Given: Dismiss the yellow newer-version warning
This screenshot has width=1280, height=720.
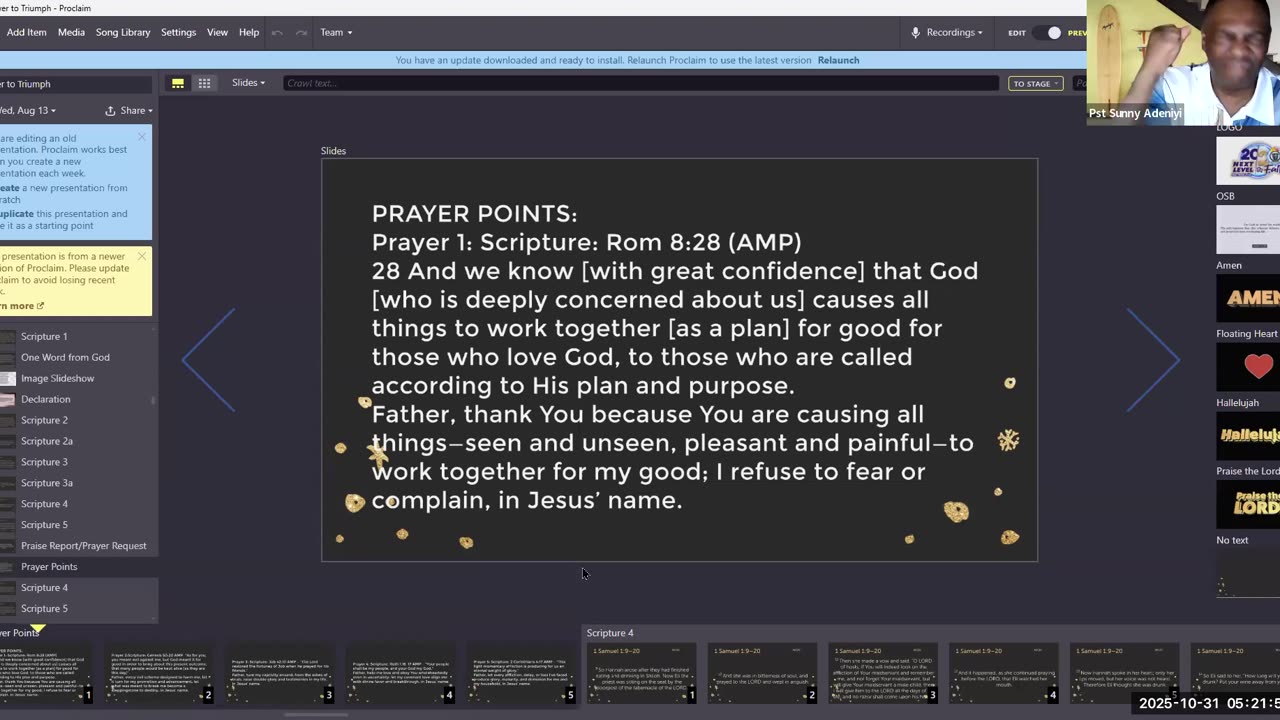Looking at the screenshot, I should (x=142, y=256).
